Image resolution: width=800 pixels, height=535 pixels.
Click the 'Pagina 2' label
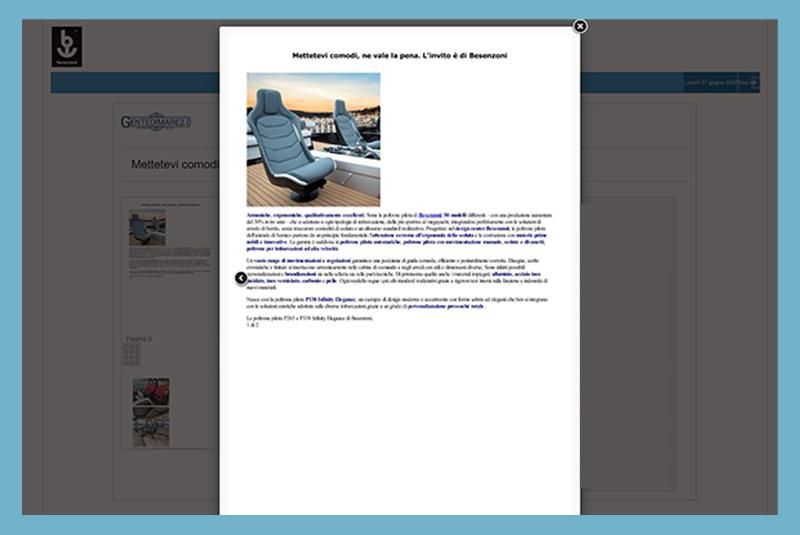(139, 339)
